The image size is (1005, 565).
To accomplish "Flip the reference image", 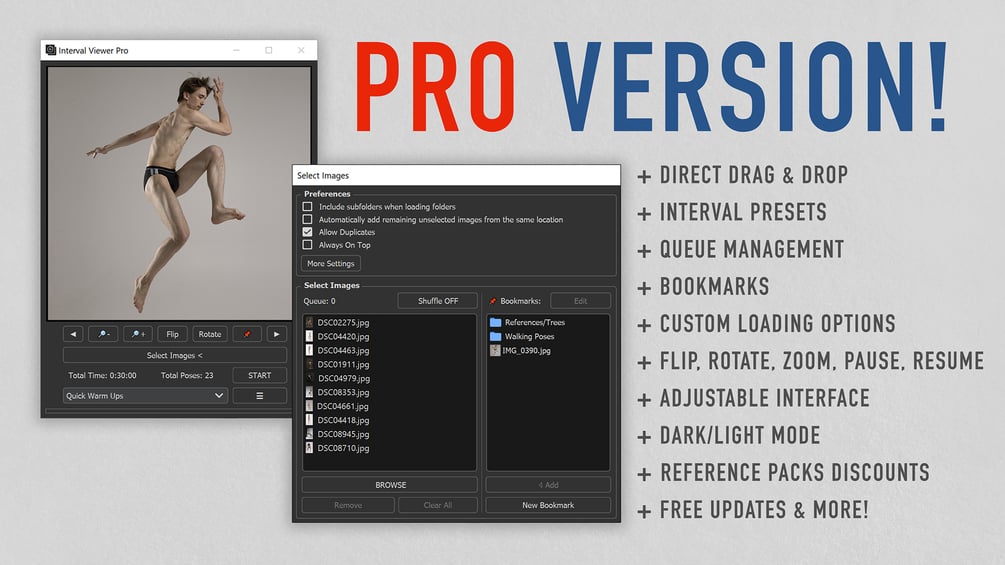I will click(x=172, y=334).
